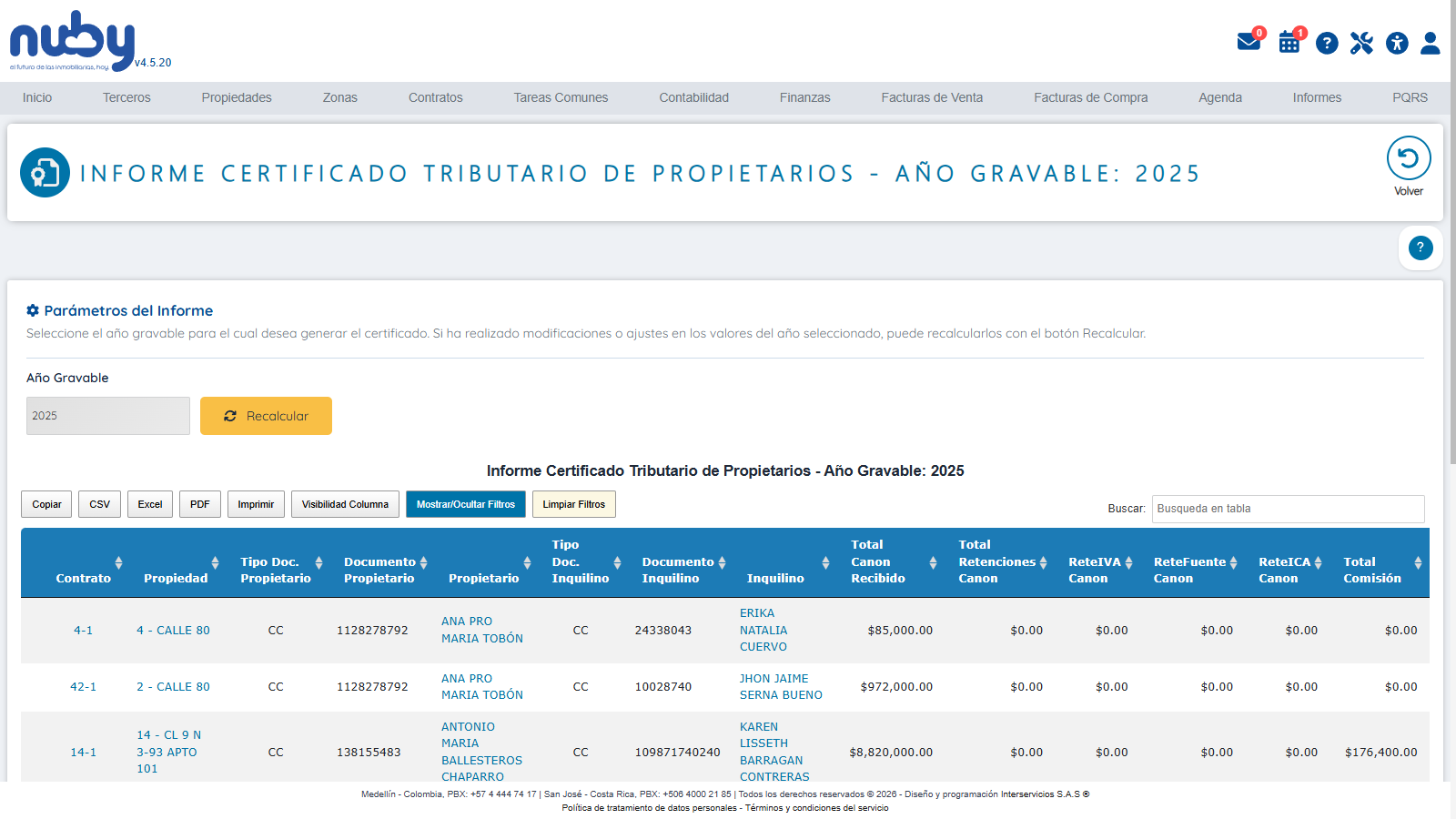Image resolution: width=1456 pixels, height=819 pixels.
Task: Toggle Mostrar/Ocultar Filtros
Action: (466, 504)
